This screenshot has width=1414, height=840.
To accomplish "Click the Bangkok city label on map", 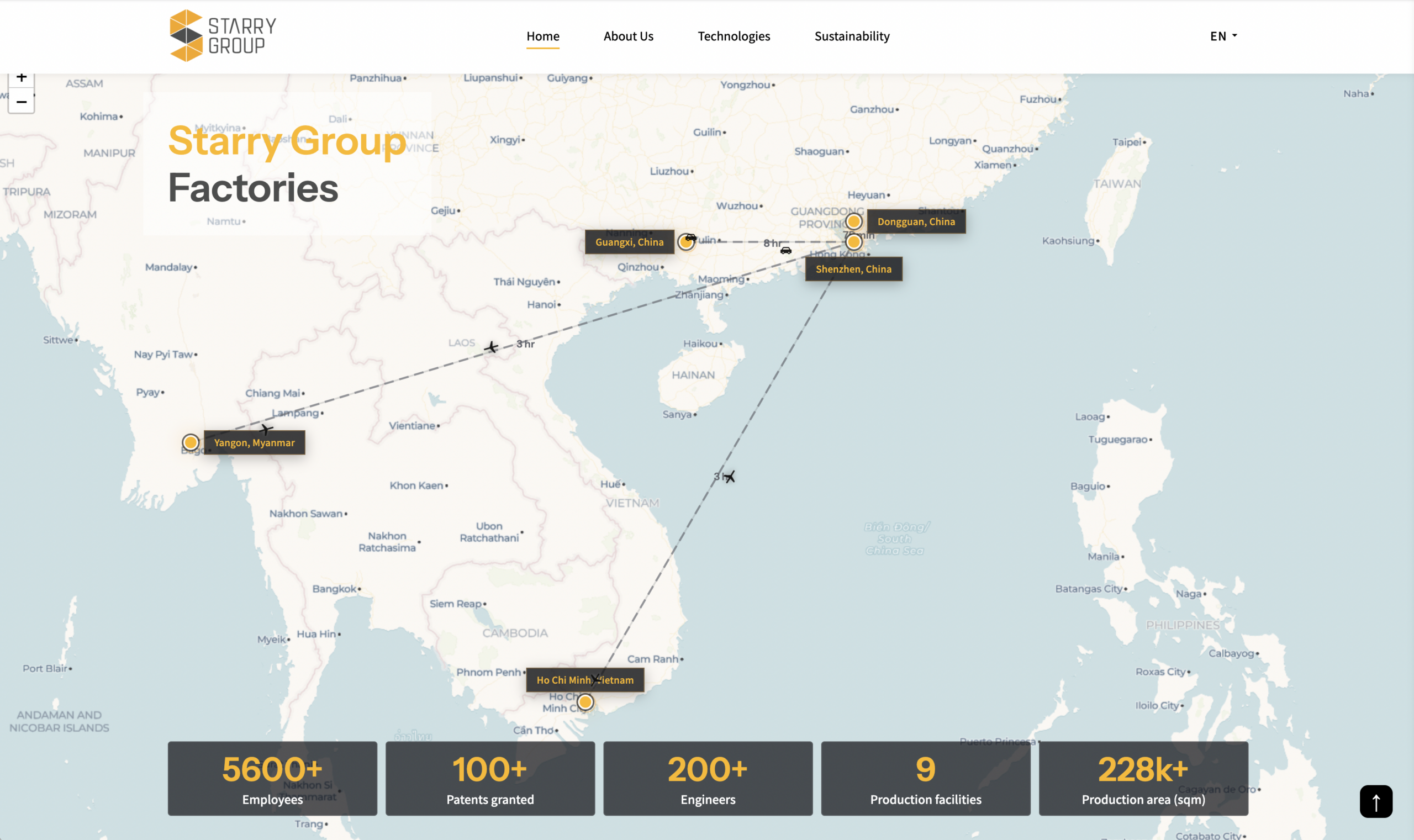I will (336, 589).
